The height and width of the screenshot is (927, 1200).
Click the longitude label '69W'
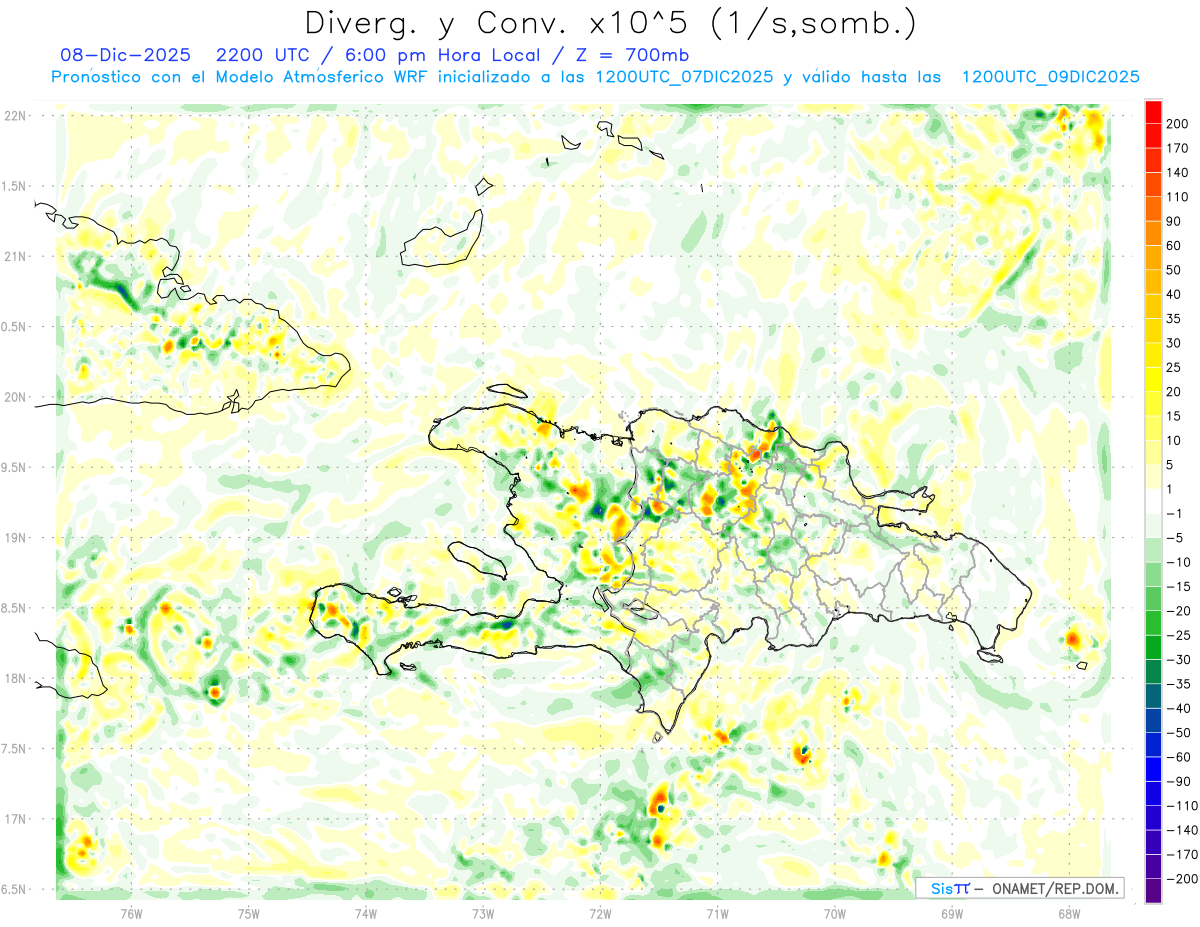tap(952, 913)
